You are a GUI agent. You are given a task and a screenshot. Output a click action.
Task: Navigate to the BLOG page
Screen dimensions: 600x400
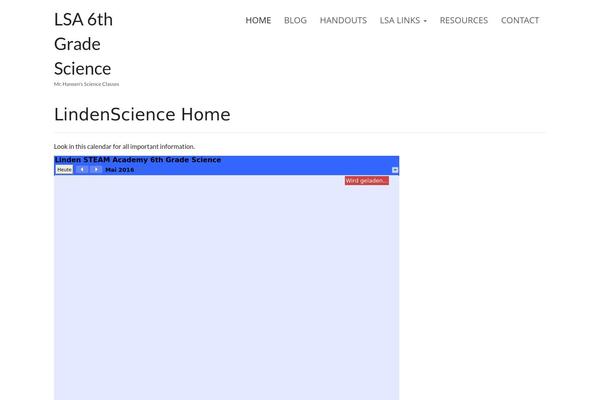click(x=295, y=20)
